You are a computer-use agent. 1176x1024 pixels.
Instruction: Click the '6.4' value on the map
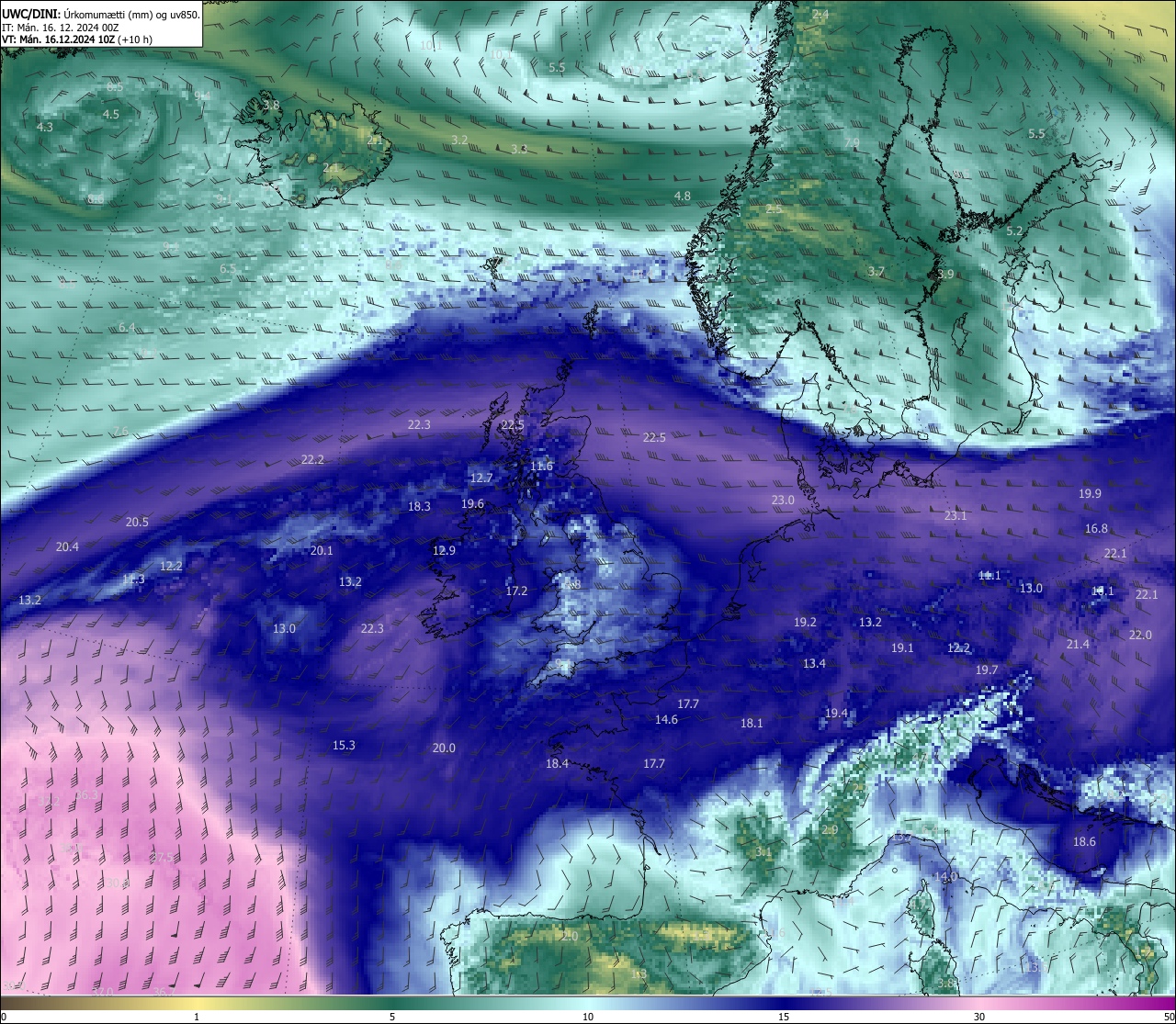pyautogui.click(x=127, y=327)
